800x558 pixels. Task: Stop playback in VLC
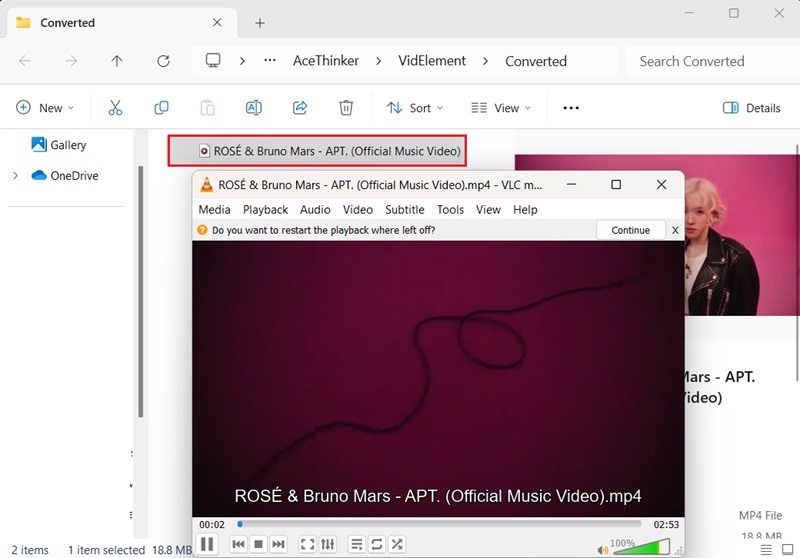point(259,544)
